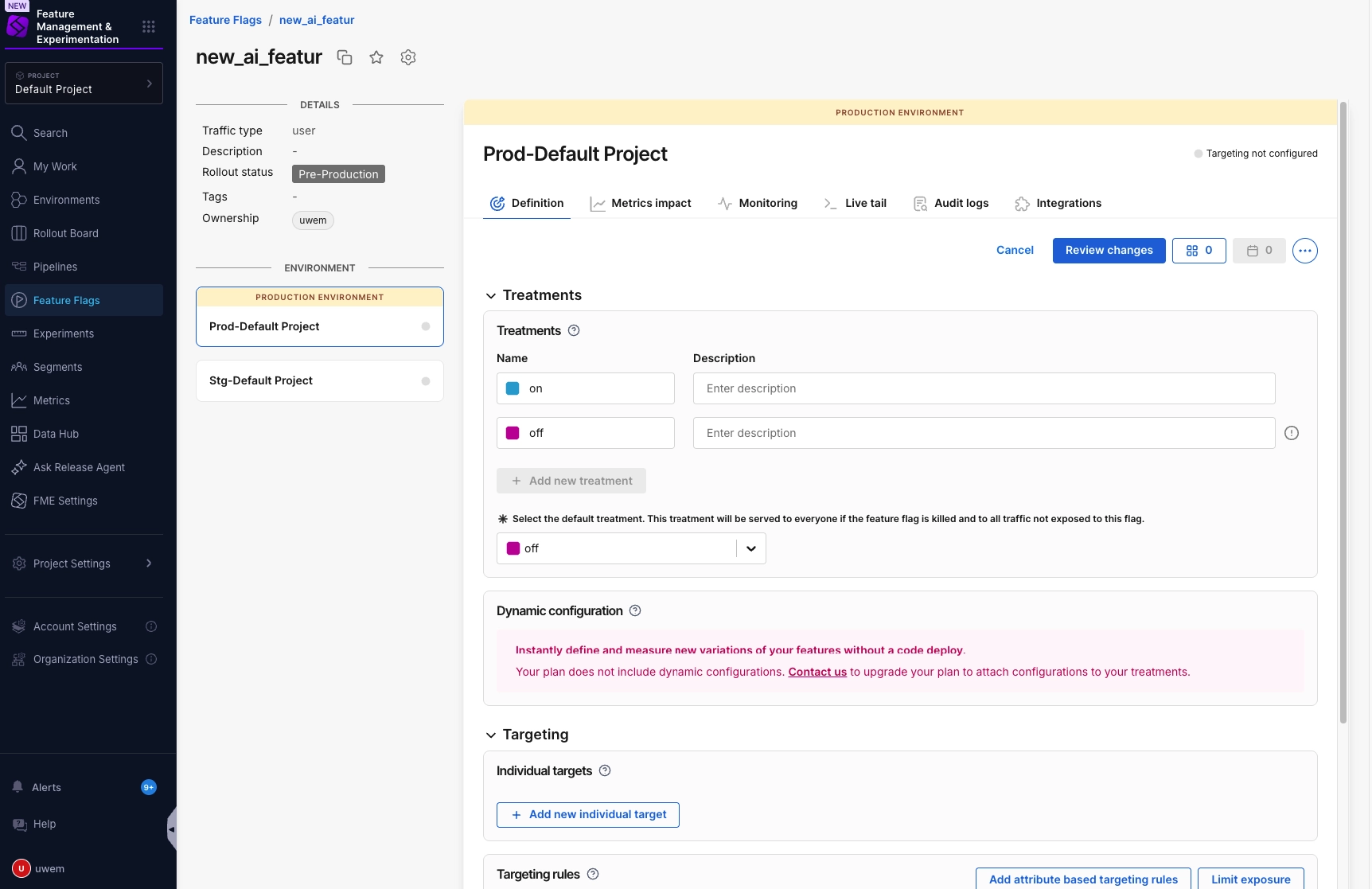
Task: Click Review changes button
Action: pyautogui.click(x=1109, y=250)
